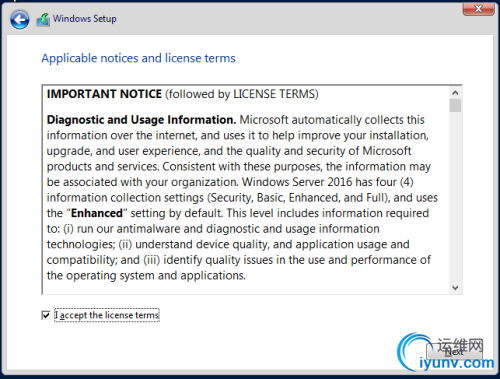Click the last line 'the operating system and applications'
Image resolution: width=500 pixels, height=379 pixels.
[x=146, y=276]
